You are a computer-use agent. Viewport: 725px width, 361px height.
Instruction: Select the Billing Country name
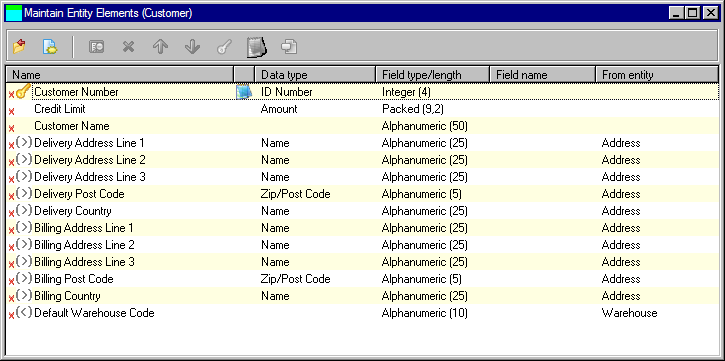click(x=67, y=296)
